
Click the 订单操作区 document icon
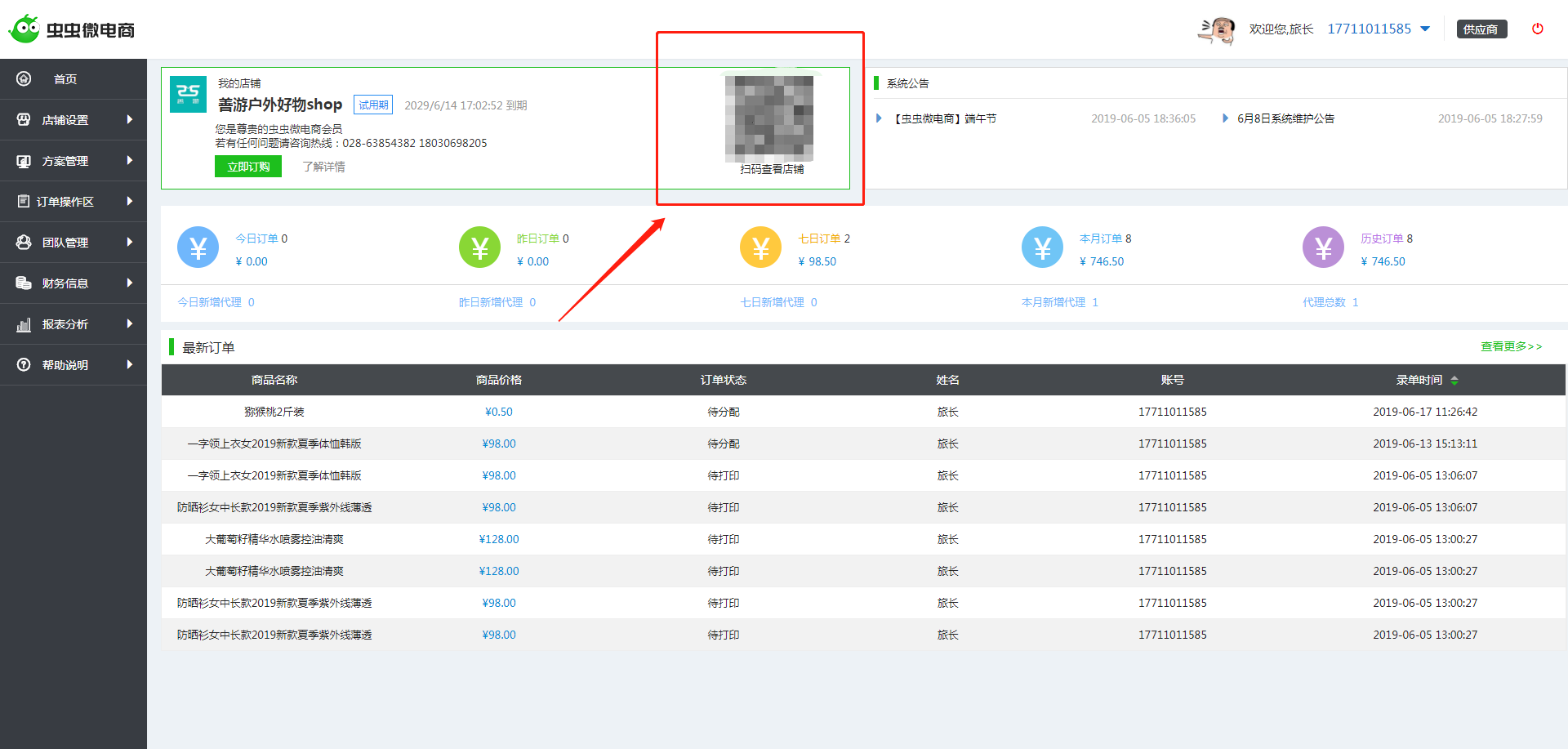coord(24,201)
